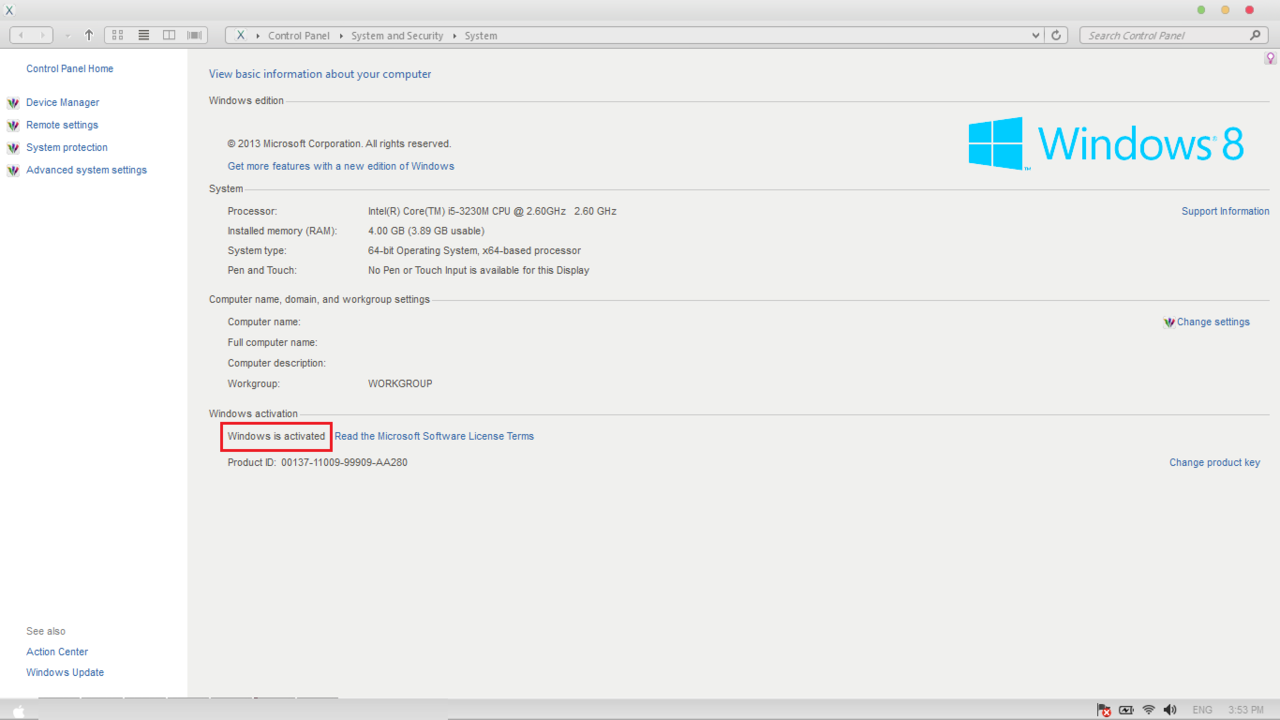Switch to list view
1280x720 pixels.
tap(143, 35)
